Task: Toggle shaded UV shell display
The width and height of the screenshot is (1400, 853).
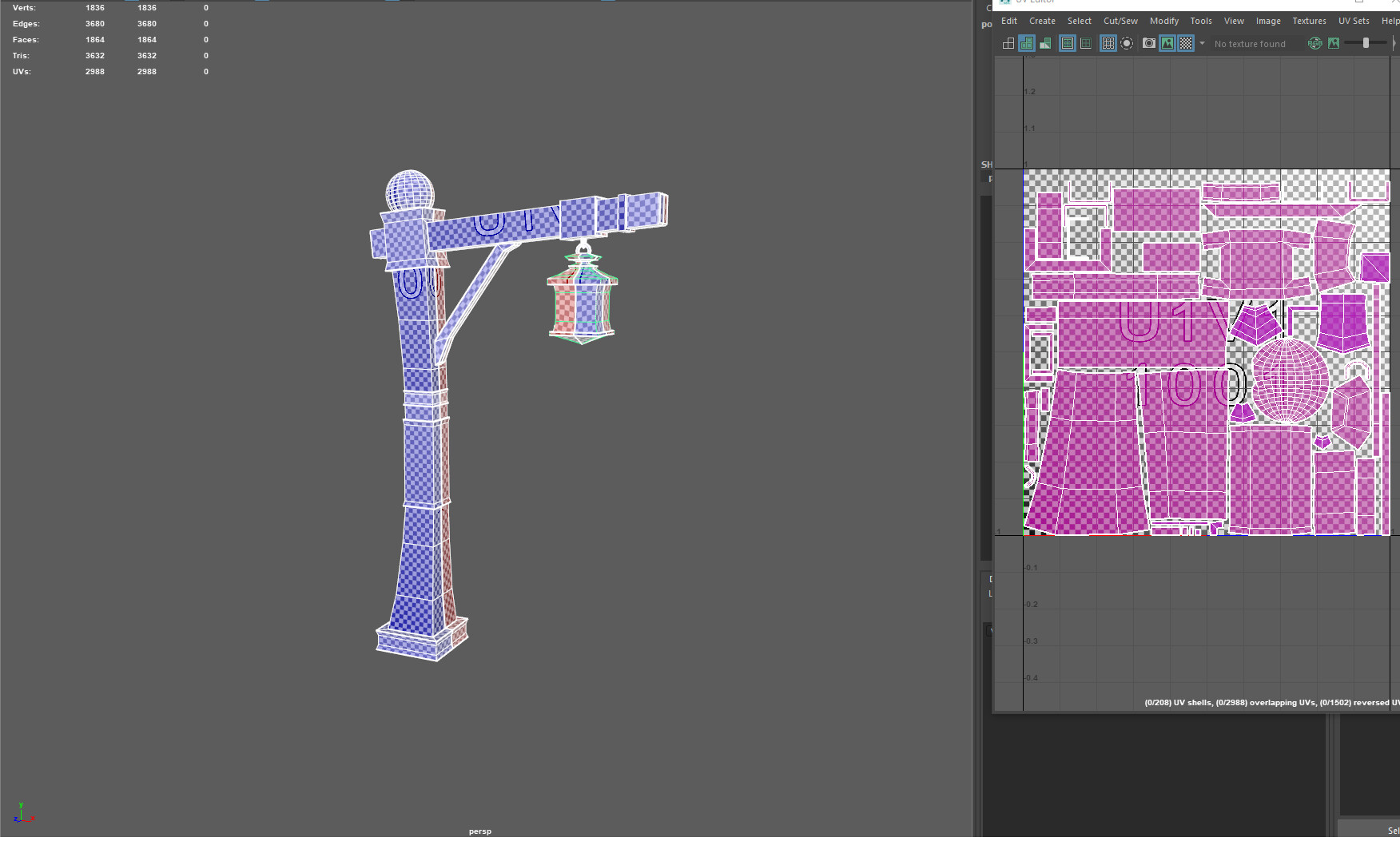Action: (1026, 44)
